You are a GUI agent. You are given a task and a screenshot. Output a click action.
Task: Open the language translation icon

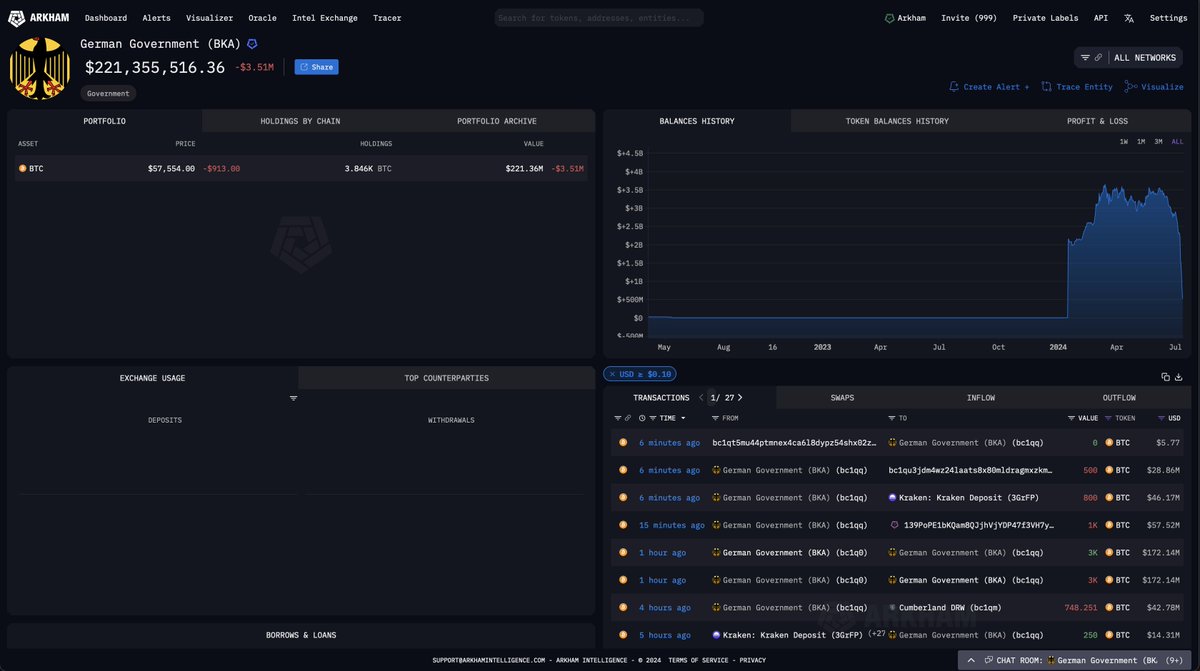(1129, 18)
